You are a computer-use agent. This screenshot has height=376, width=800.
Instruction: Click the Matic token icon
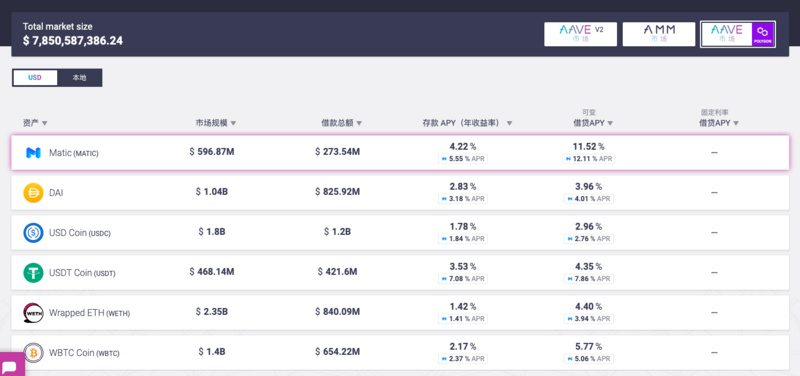33,153
